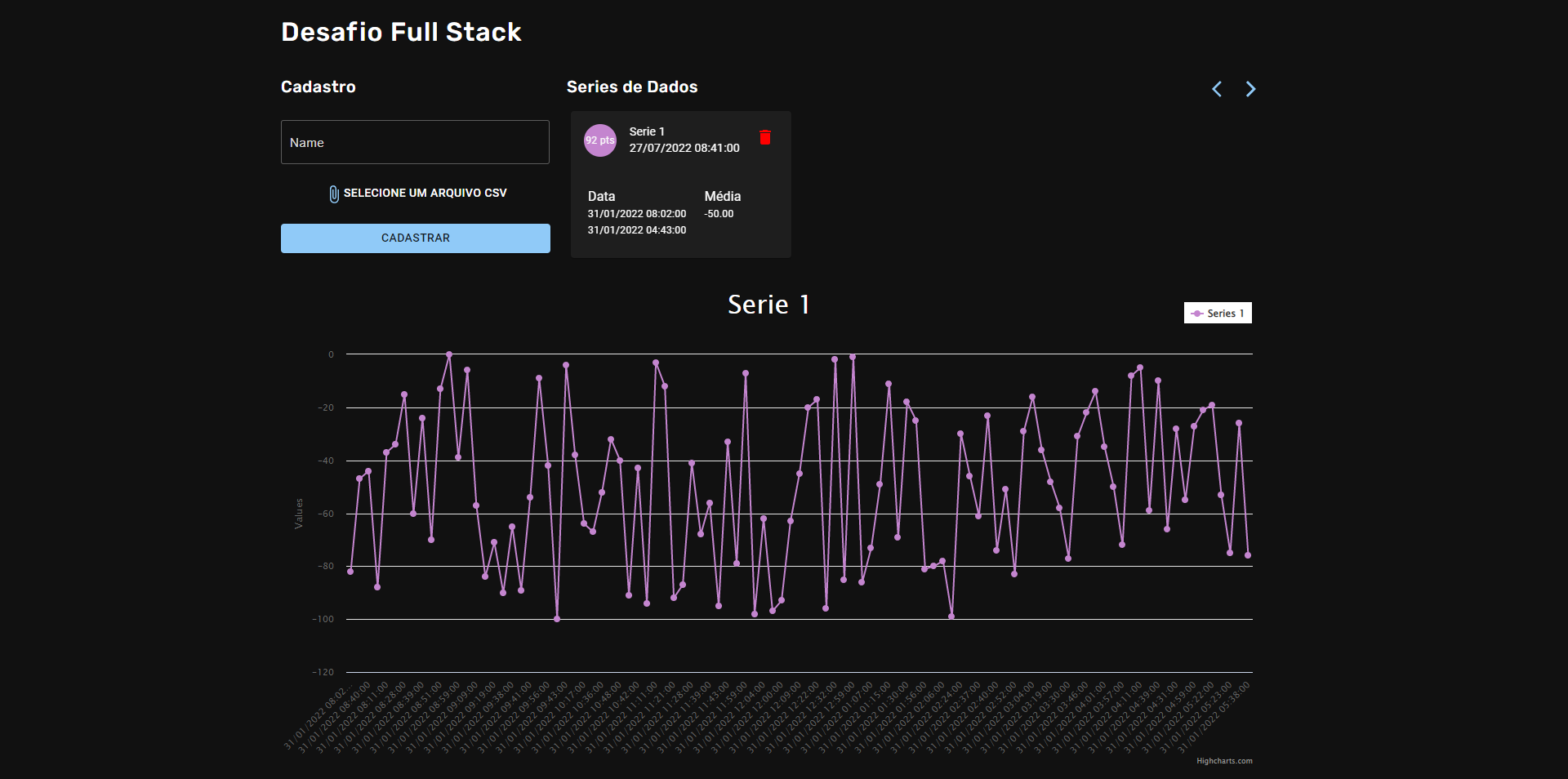Screen dimensions: 1568x779
Task: Click the purple 92 pts avatar badge
Action: point(600,140)
